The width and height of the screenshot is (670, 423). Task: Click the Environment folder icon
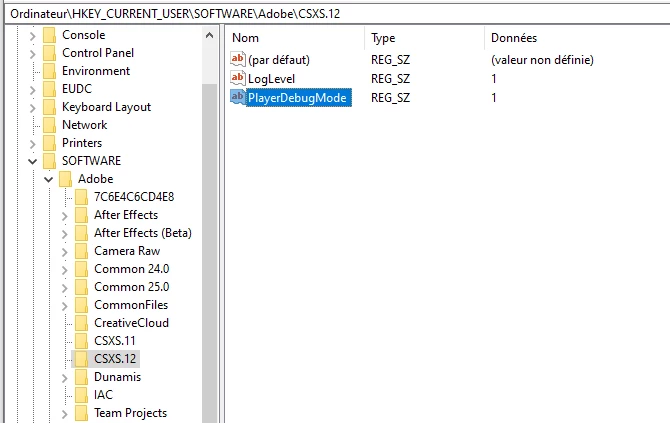[x=50, y=71]
